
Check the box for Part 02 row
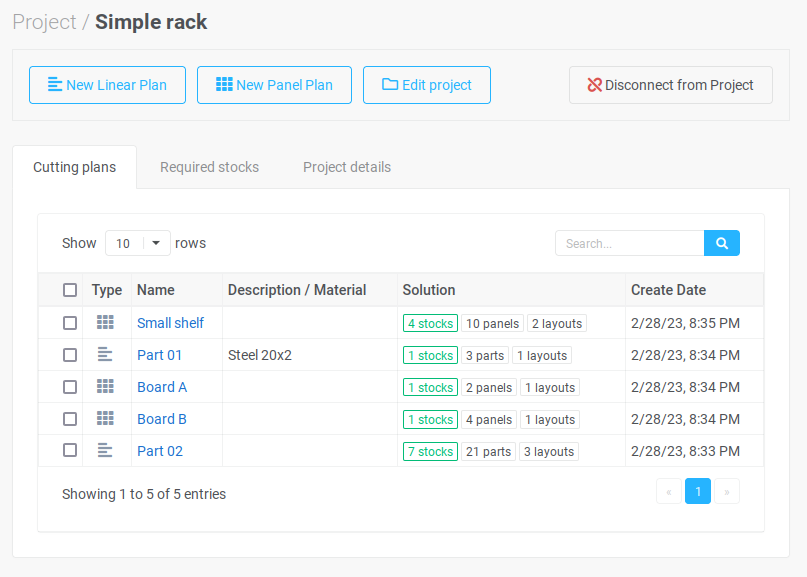coord(70,450)
